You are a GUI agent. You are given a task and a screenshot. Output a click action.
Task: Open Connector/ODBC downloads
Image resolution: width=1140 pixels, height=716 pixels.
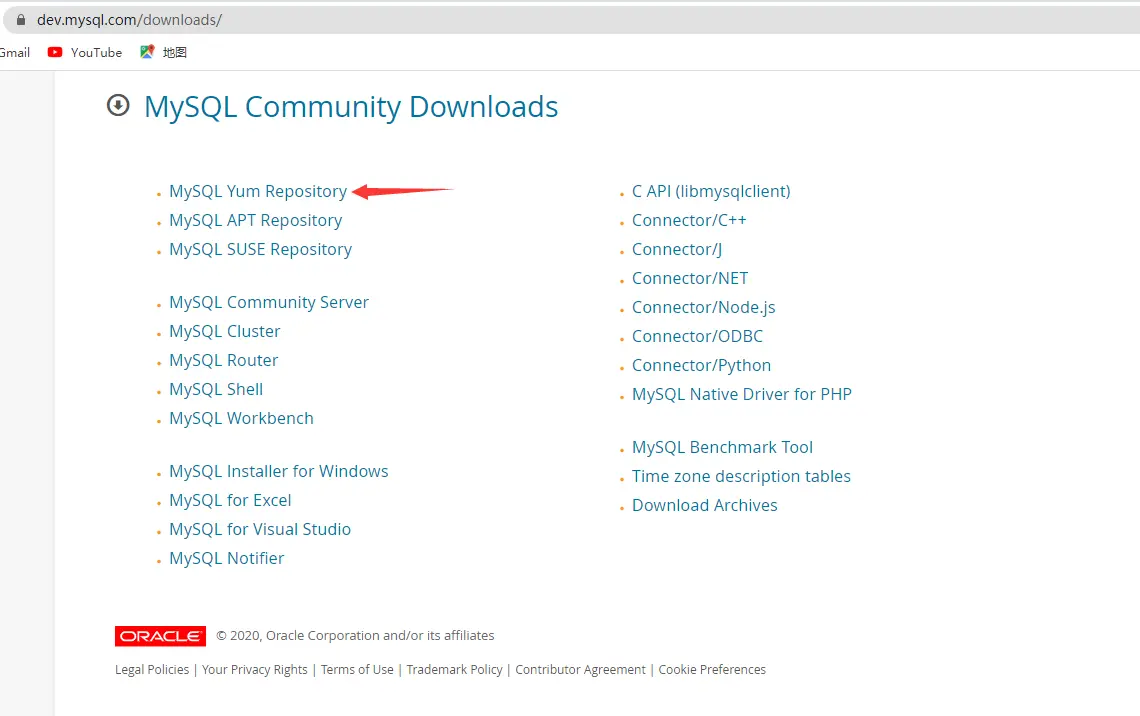tap(697, 337)
